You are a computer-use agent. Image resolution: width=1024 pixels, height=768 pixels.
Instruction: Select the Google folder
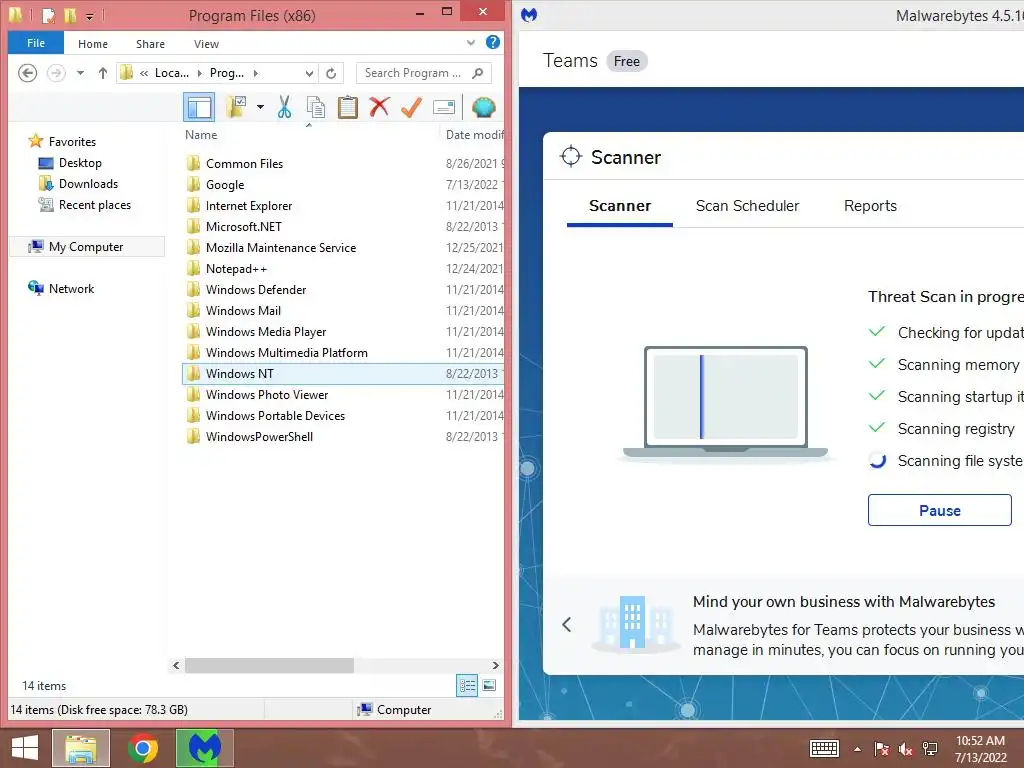[225, 185]
